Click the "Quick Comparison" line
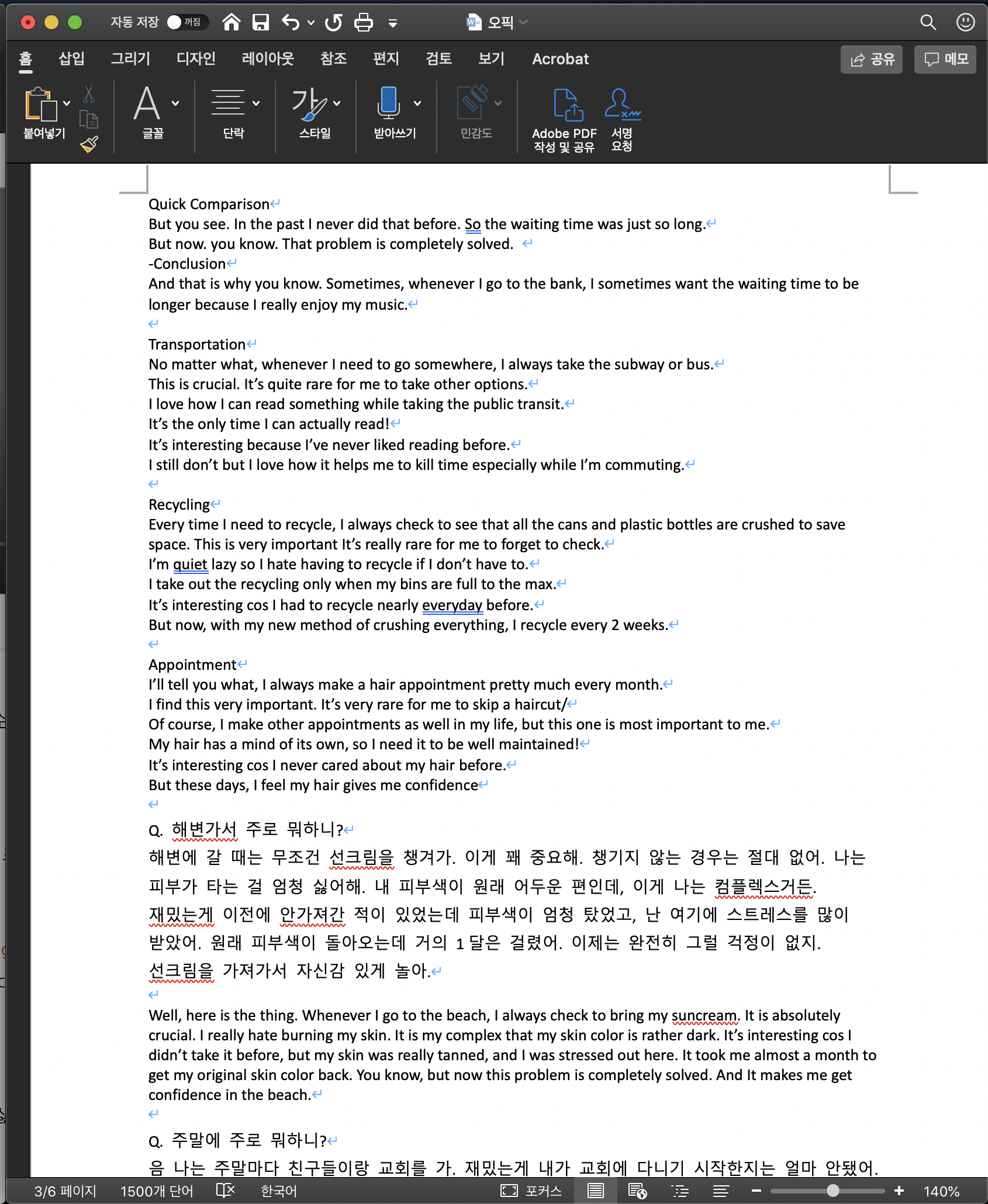The image size is (988, 1204). pos(209,204)
